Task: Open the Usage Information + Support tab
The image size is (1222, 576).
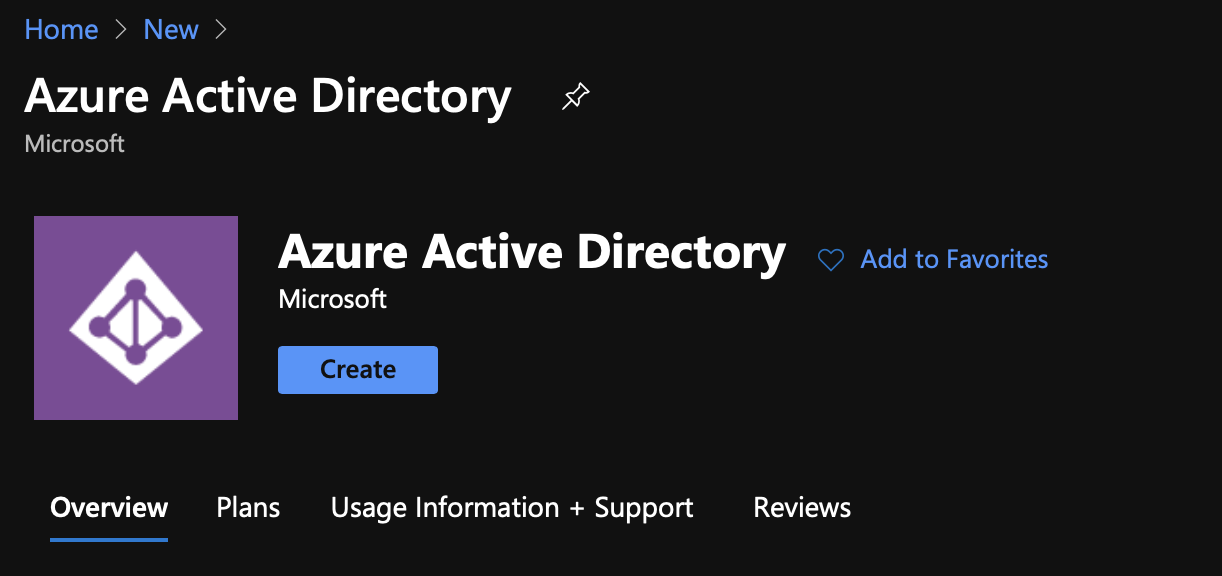Action: [x=512, y=508]
